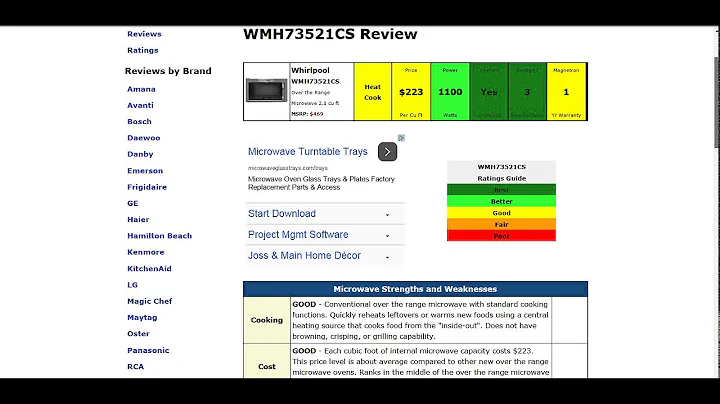Click the Better row in Ratings Guide
Screen dimensions: 720x404
(x=501, y=201)
